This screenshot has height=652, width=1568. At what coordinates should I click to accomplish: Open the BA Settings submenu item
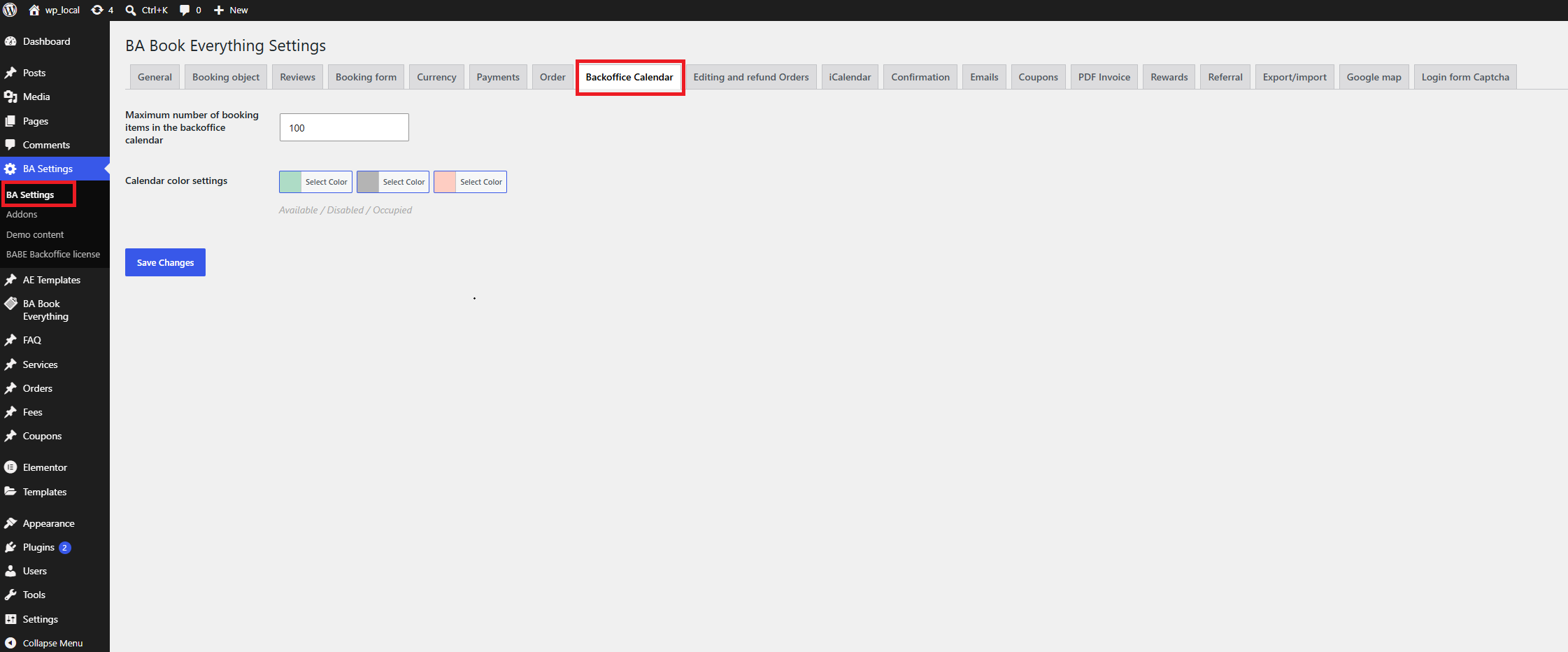(x=30, y=194)
